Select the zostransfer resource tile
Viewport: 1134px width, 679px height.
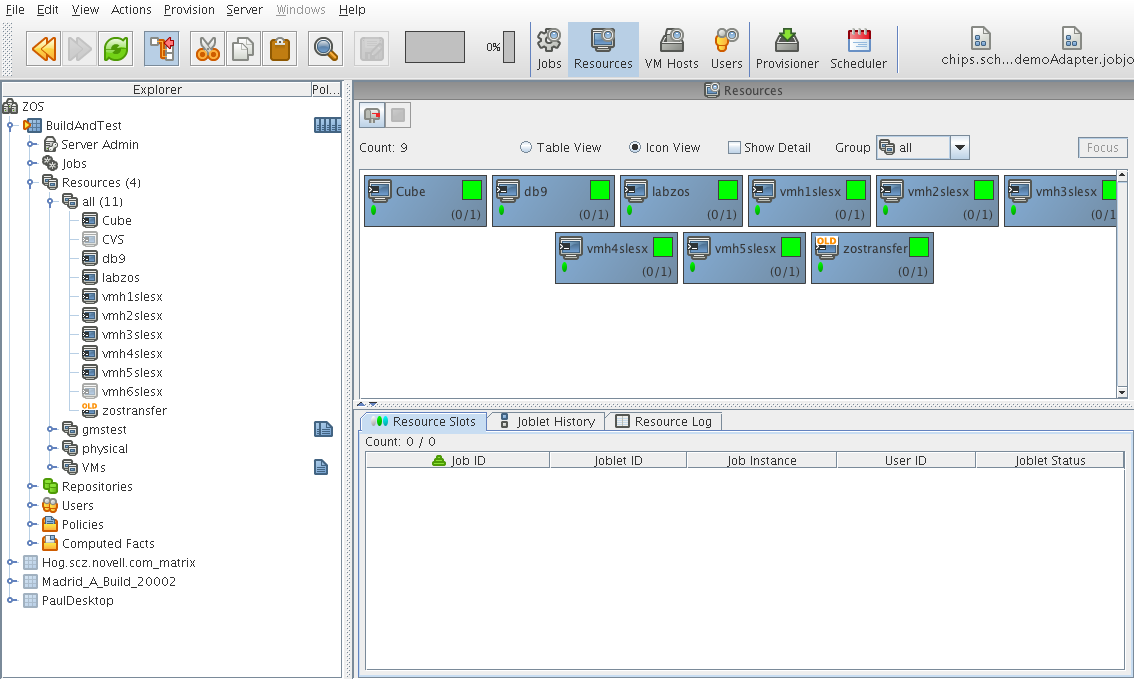[872, 257]
